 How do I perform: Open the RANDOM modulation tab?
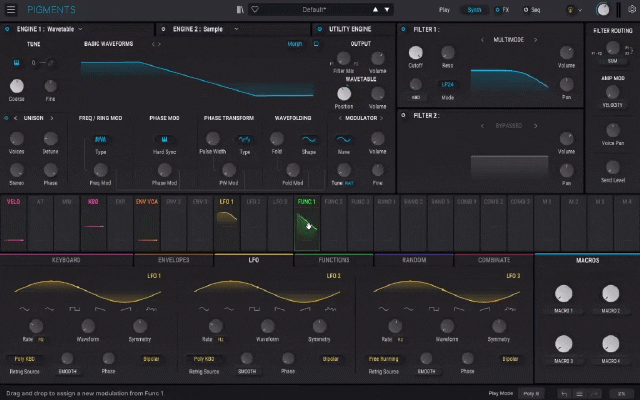(414, 260)
